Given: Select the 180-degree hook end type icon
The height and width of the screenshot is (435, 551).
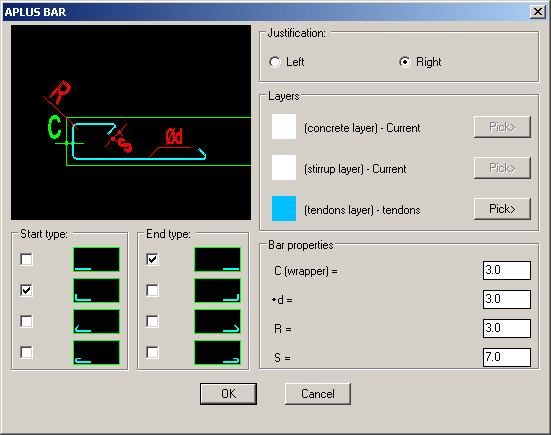Looking at the screenshot, I should tap(217, 352).
